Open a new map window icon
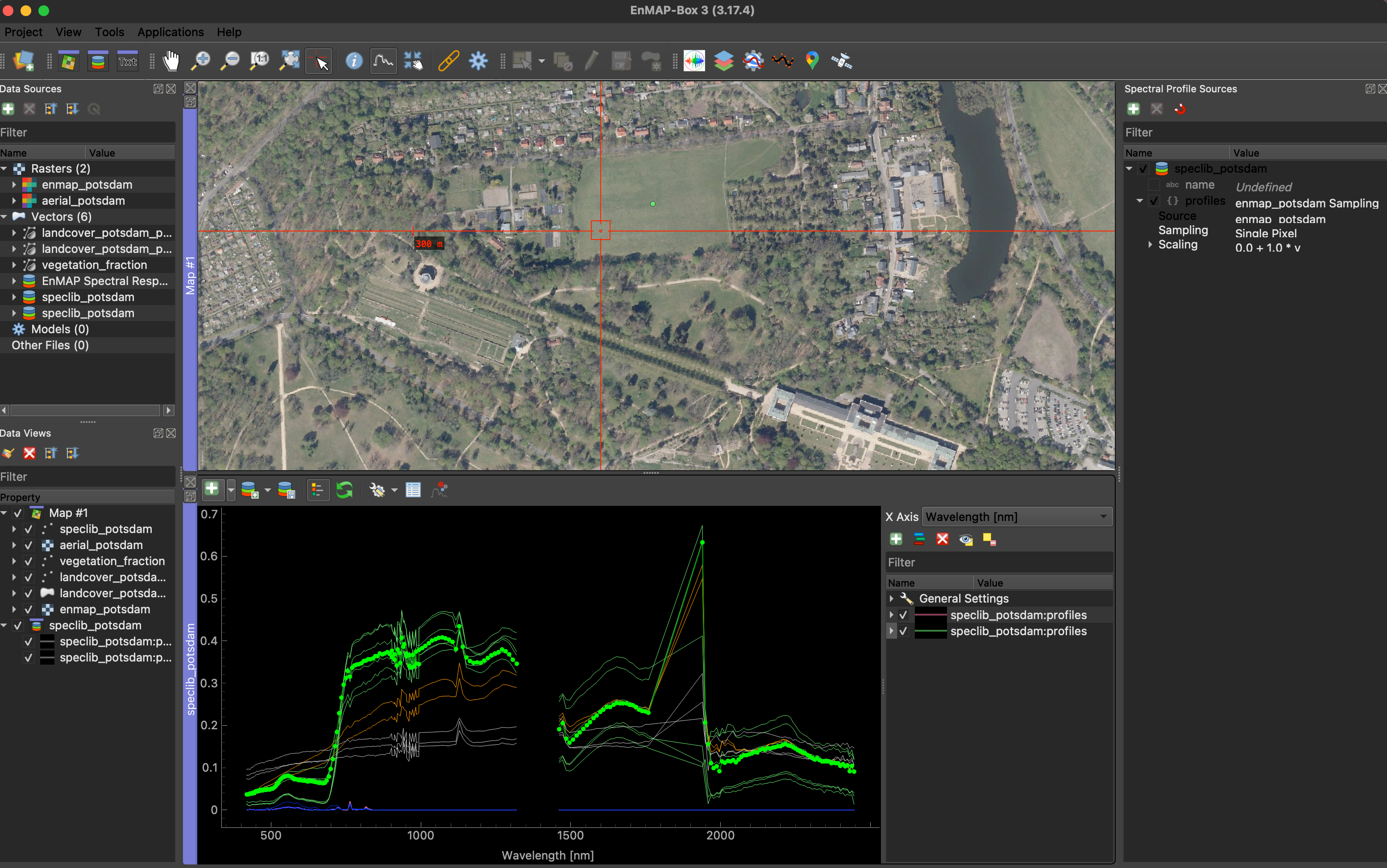Screen dimensions: 1387x868 click(68, 60)
